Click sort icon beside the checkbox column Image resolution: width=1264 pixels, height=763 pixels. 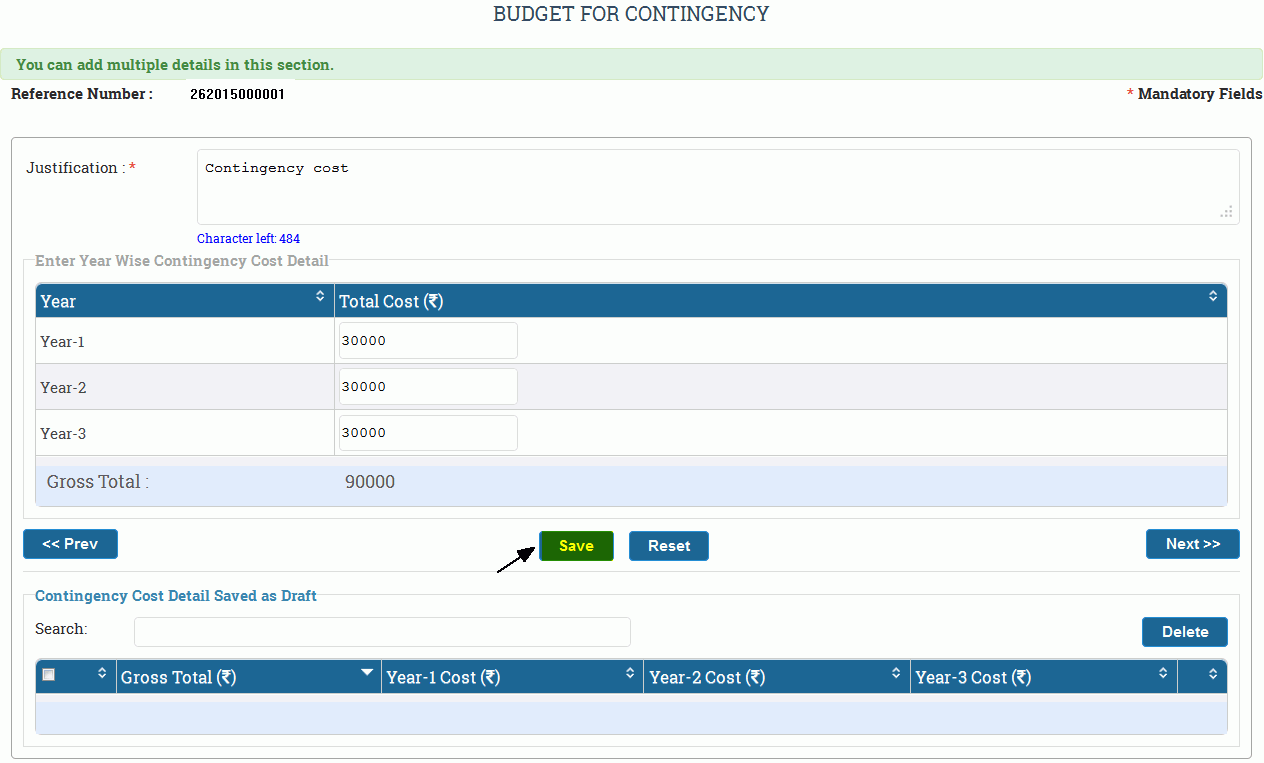coord(101,674)
